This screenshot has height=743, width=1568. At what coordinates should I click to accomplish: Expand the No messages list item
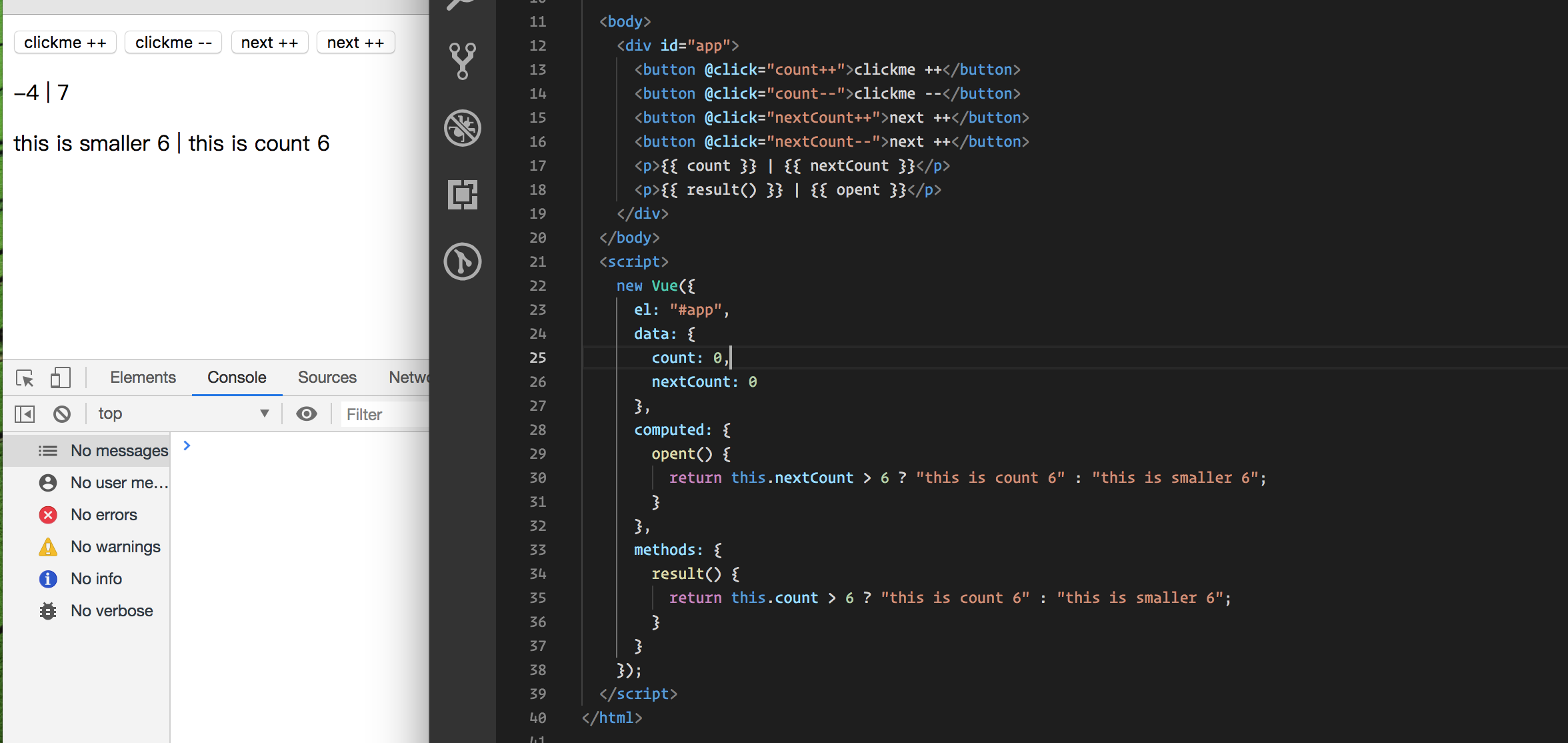point(119,451)
